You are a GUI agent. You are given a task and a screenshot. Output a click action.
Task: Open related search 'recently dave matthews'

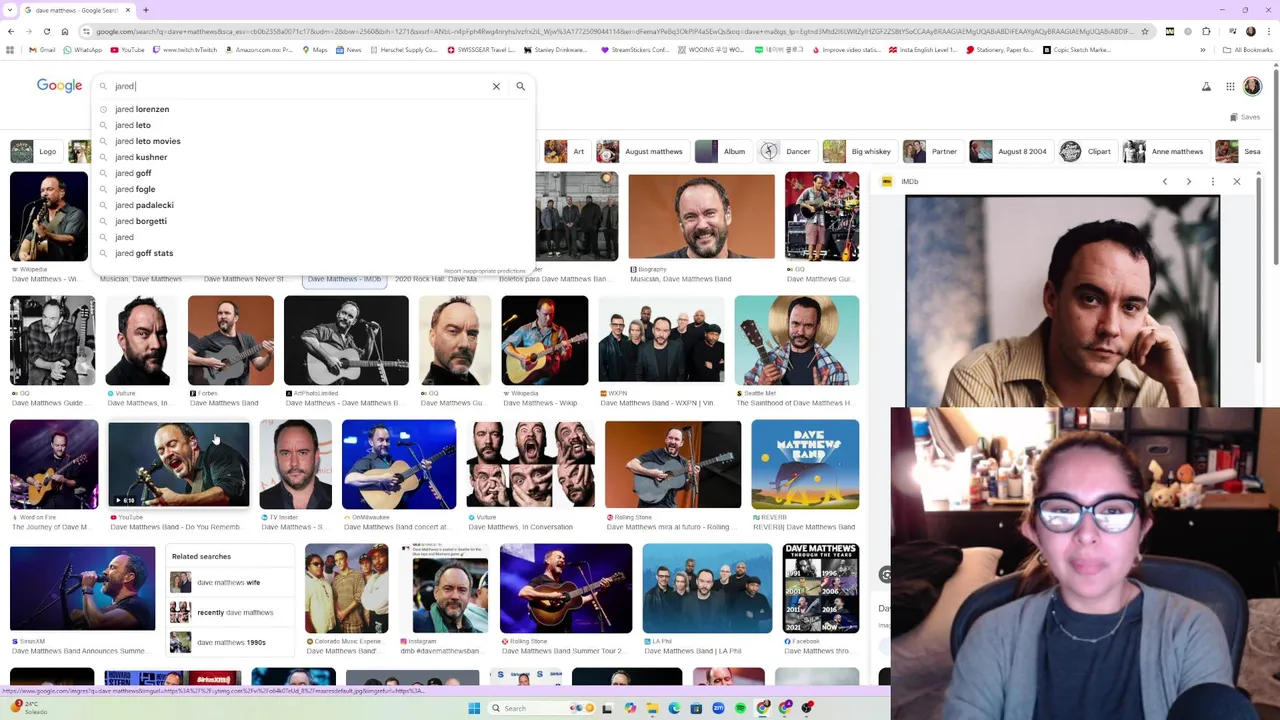tap(230, 612)
